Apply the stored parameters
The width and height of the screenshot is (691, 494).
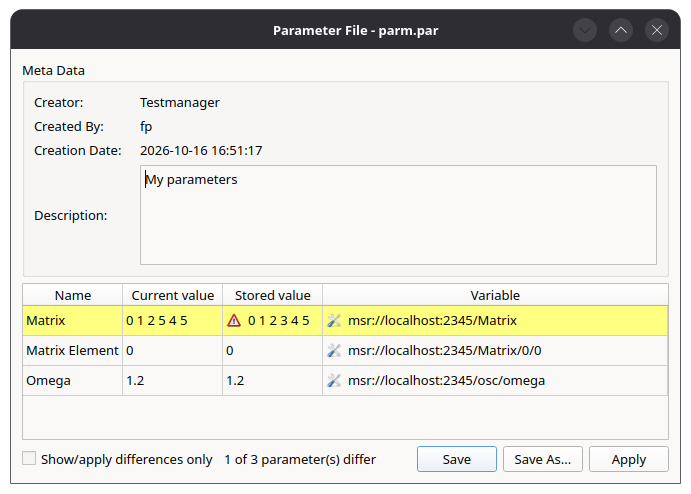(x=628, y=459)
